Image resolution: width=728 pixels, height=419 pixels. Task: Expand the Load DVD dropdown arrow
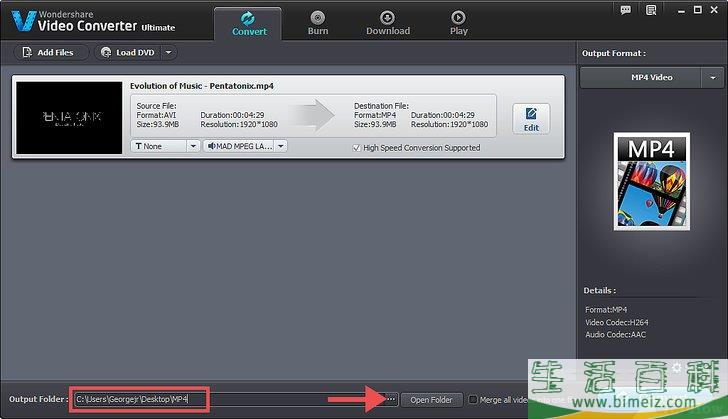169,52
